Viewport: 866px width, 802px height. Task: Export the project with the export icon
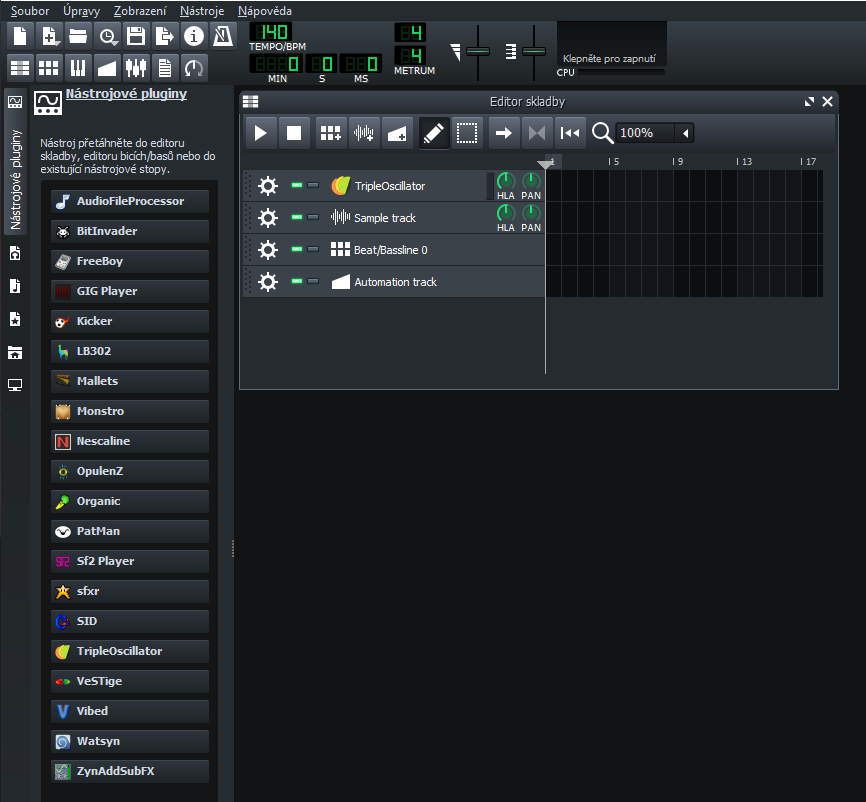165,36
